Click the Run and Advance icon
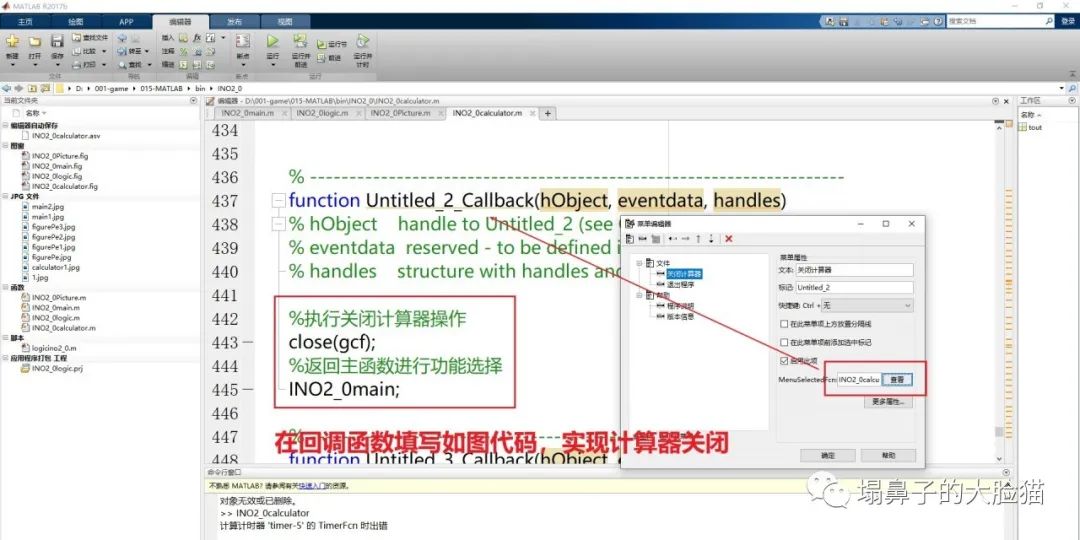 pos(300,41)
